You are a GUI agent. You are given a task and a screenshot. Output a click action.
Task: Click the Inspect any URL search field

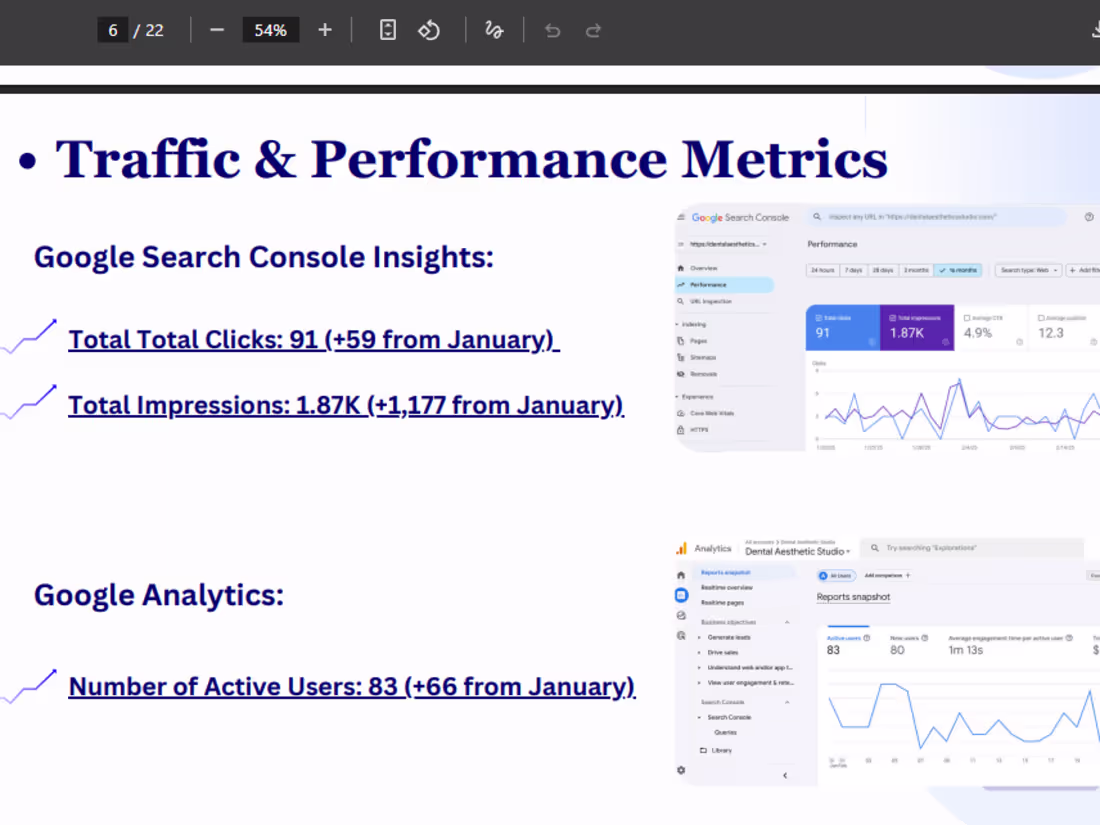[x=937, y=217]
